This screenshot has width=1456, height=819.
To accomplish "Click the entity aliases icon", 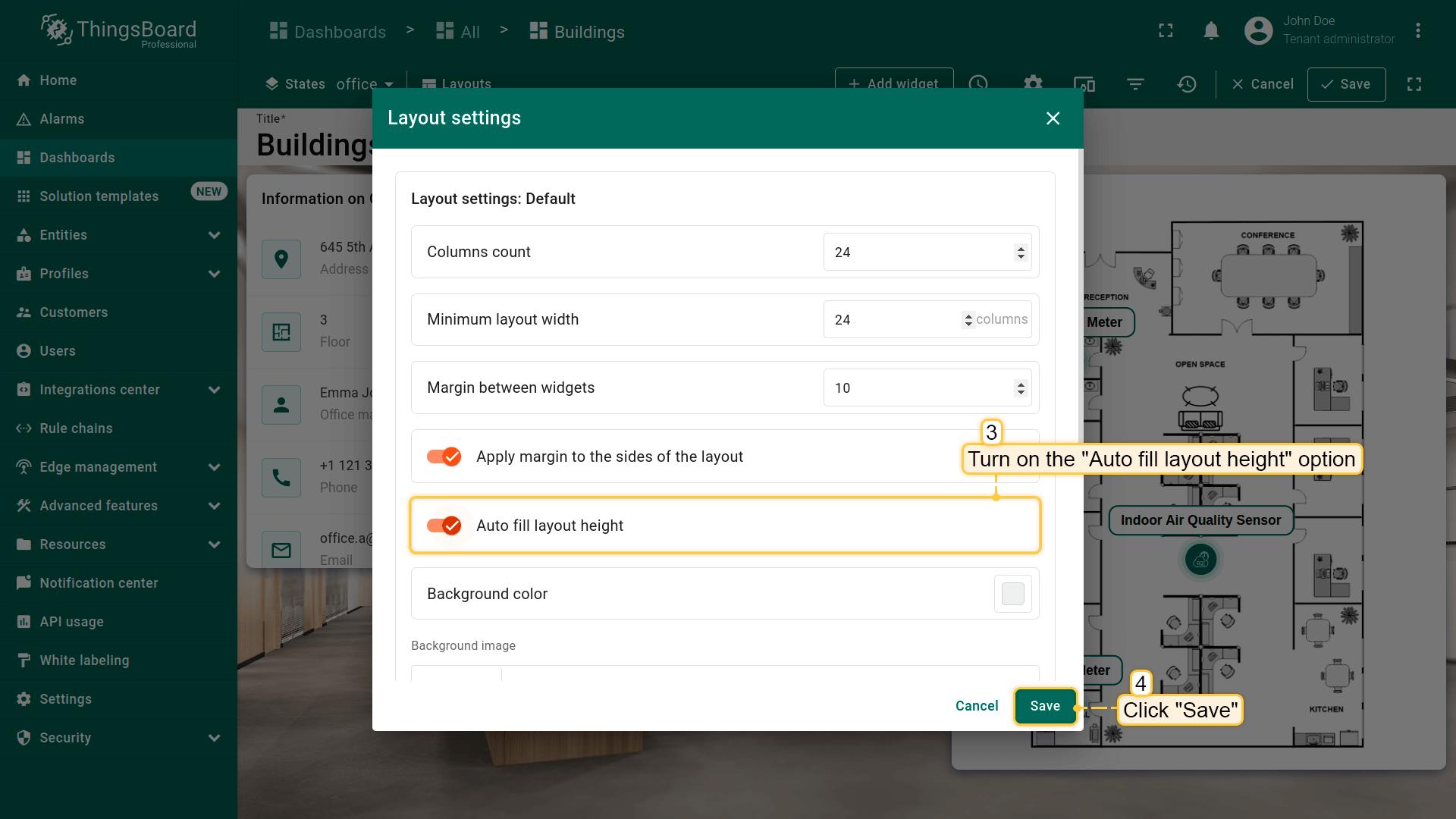I will (1084, 83).
